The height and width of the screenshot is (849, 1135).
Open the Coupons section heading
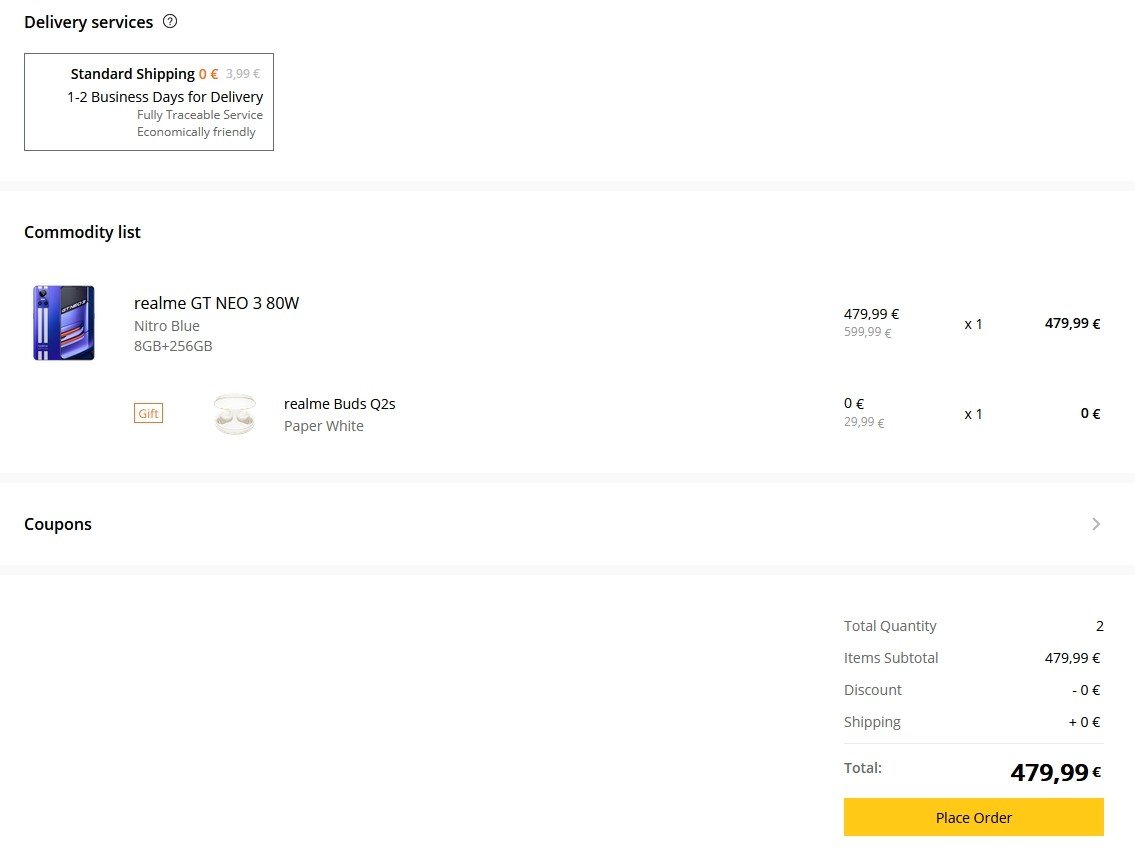point(58,524)
